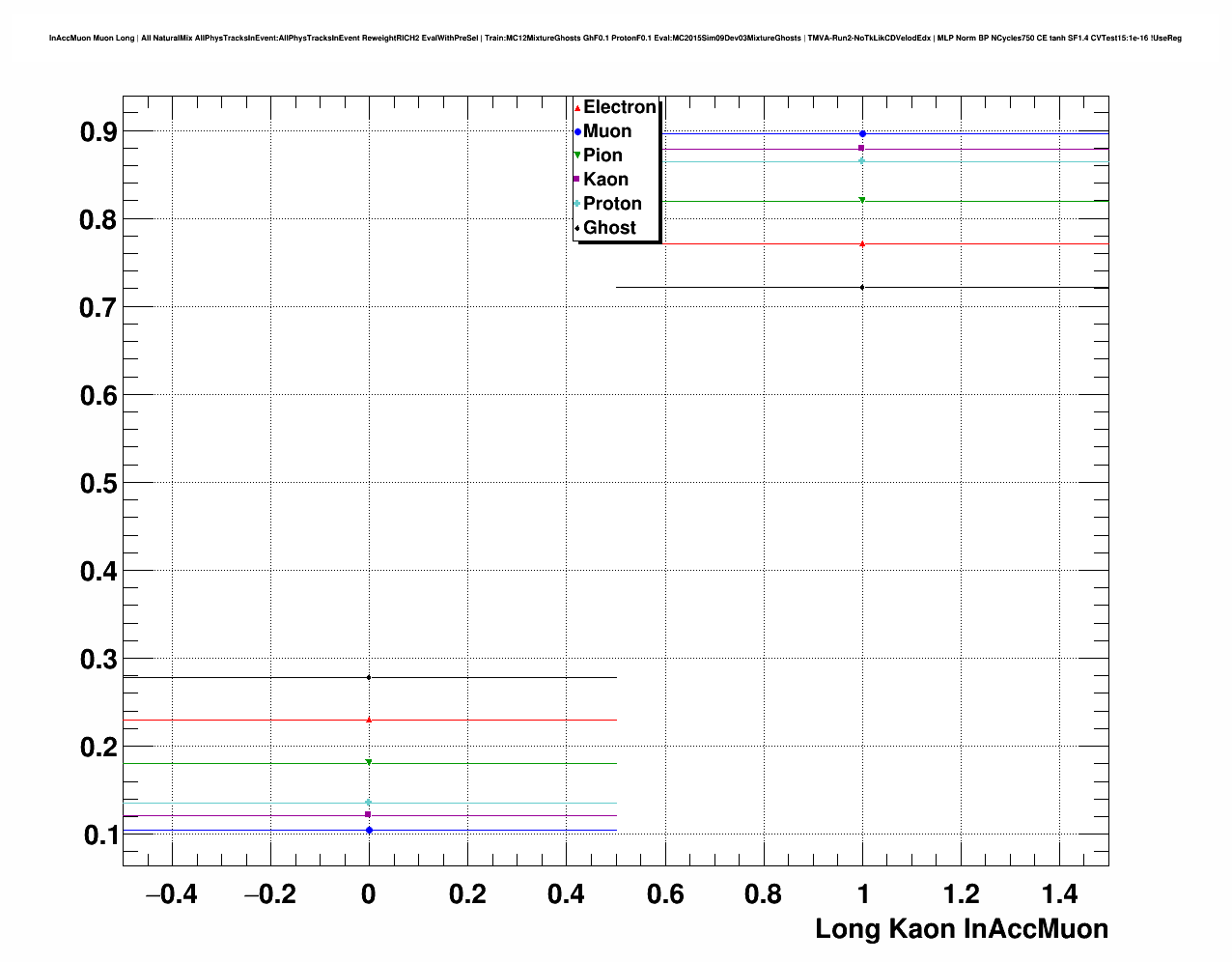The width and height of the screenshot is (1232, 962).
Task: Pick the purple Kaon data point at x=0
Action: [369, 814]
